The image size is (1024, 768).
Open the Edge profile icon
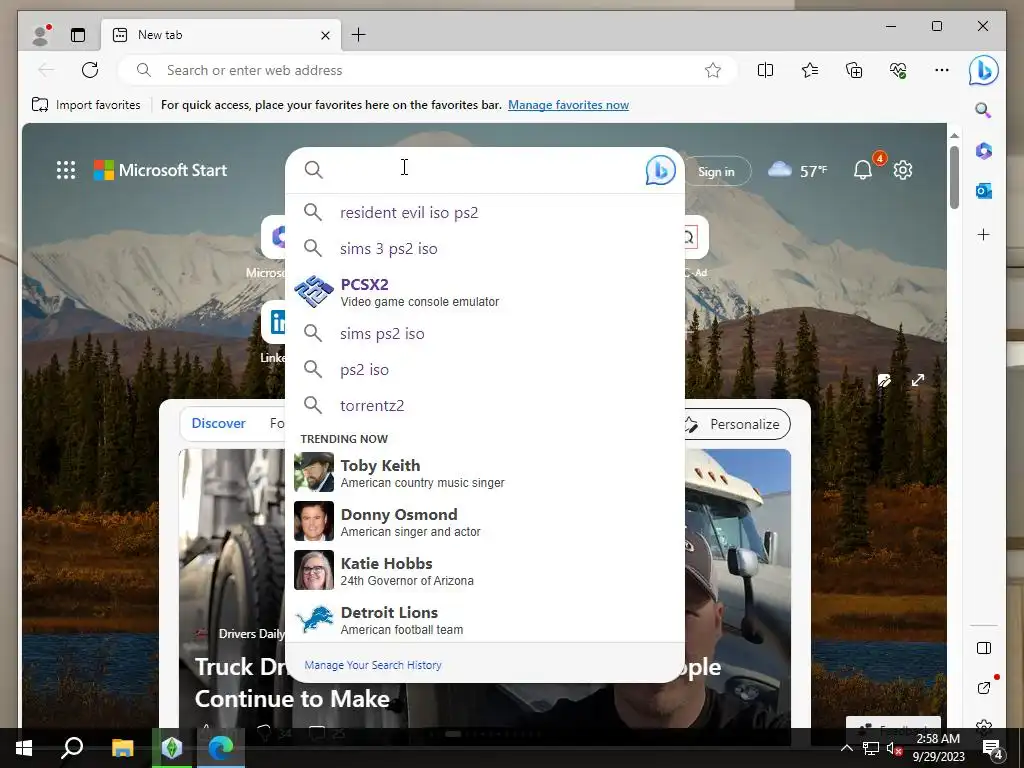41,35
